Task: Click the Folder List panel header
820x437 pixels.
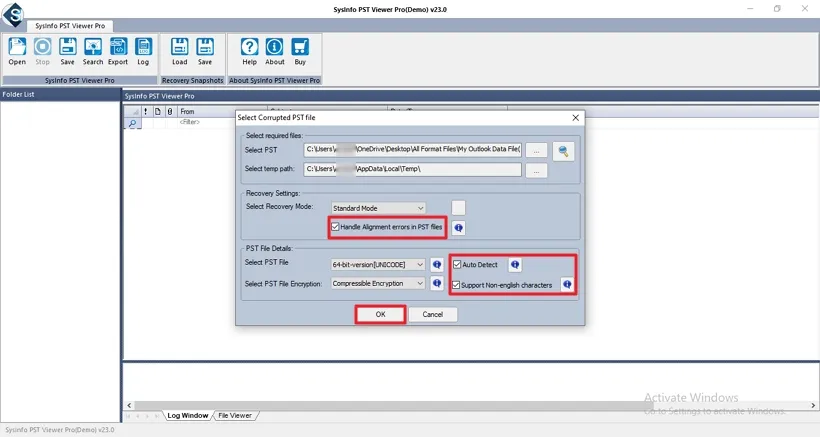Action: [61, 94]
